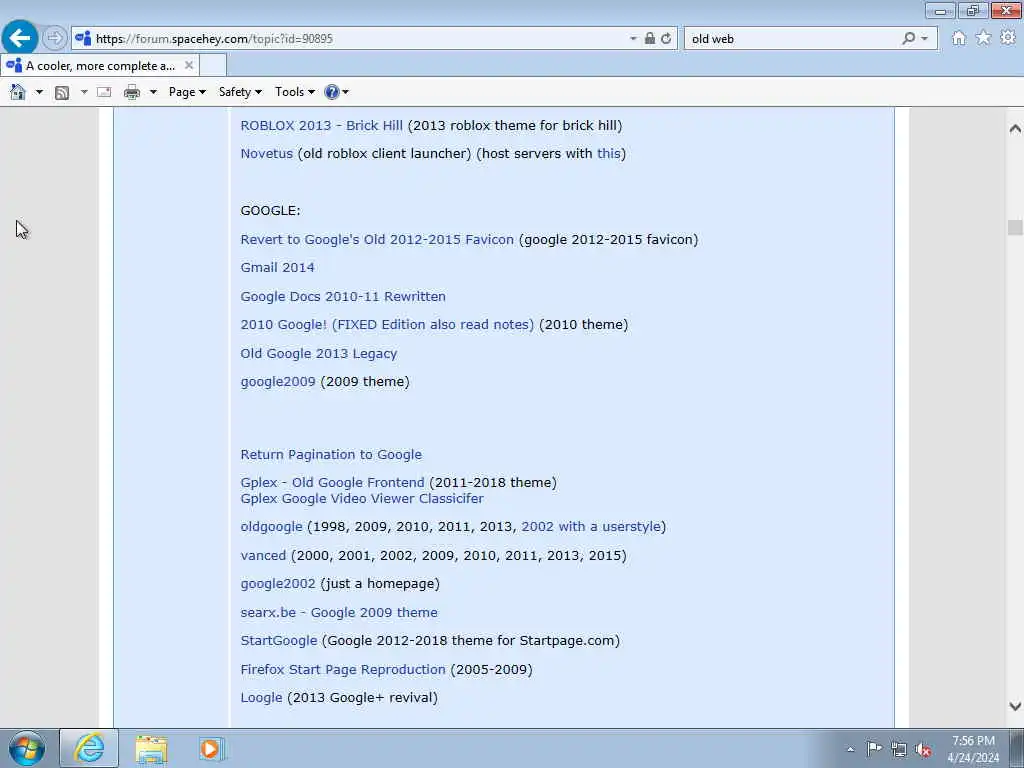Viewport: 1024px width, 768px height.
Task: Open search provider dropdown arrow
Action: pos(924,39)
